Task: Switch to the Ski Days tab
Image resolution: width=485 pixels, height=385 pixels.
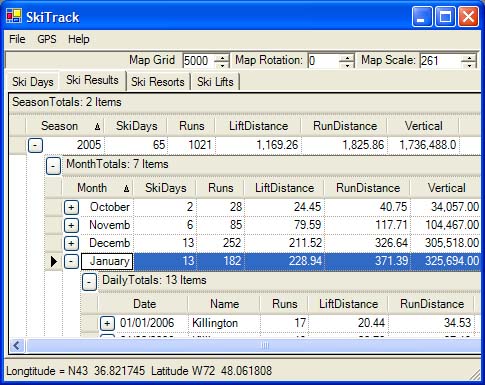Action: click(x=33, y=82)
